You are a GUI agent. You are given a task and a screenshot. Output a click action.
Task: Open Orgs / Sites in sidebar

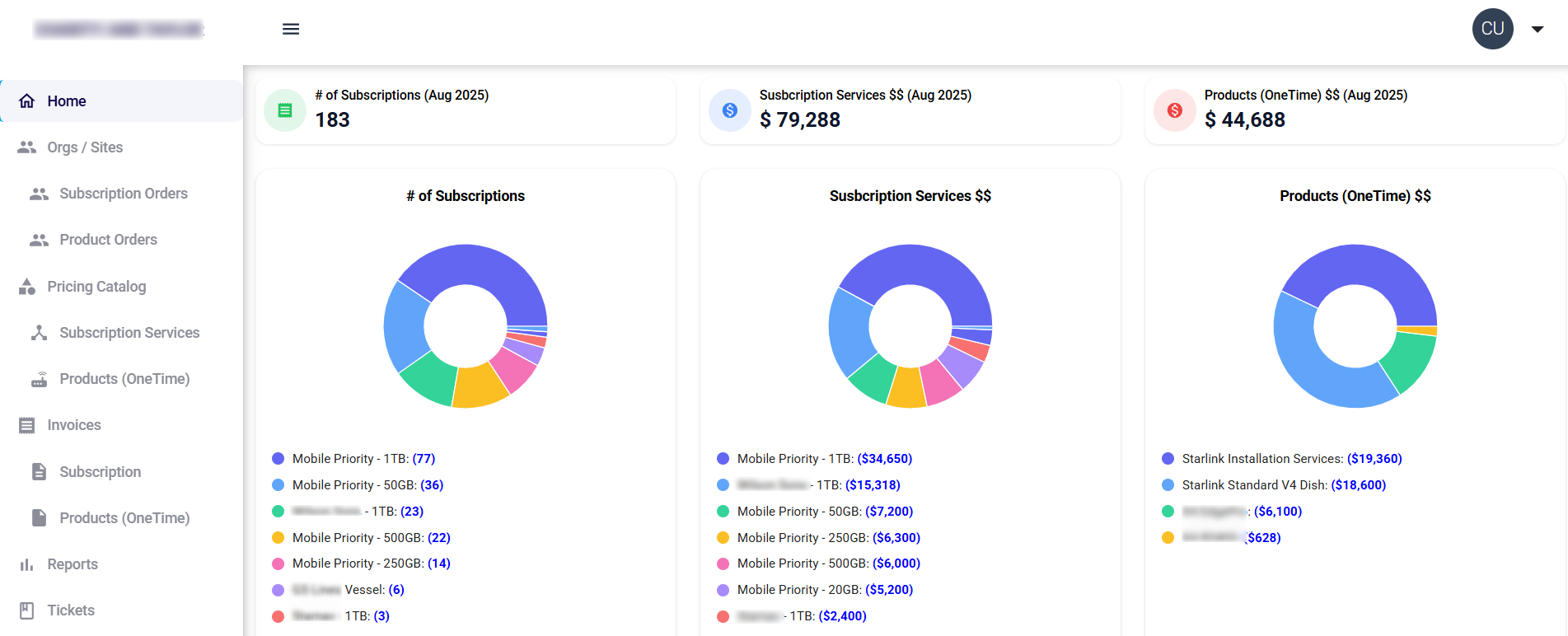pyautogui.click(x=85, y=147)
